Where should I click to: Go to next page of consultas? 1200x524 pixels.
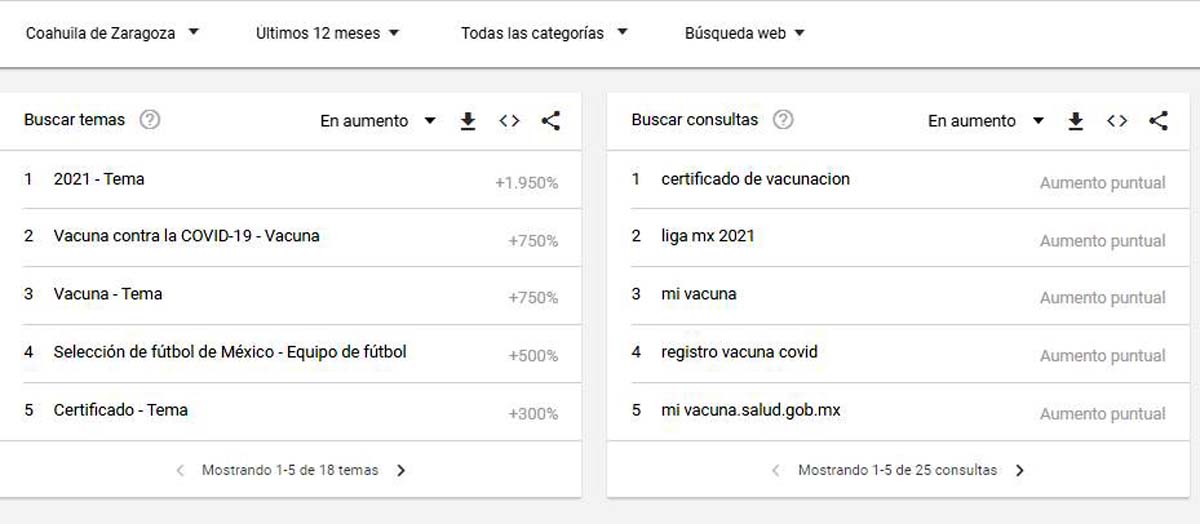(x=1019, y=470)
